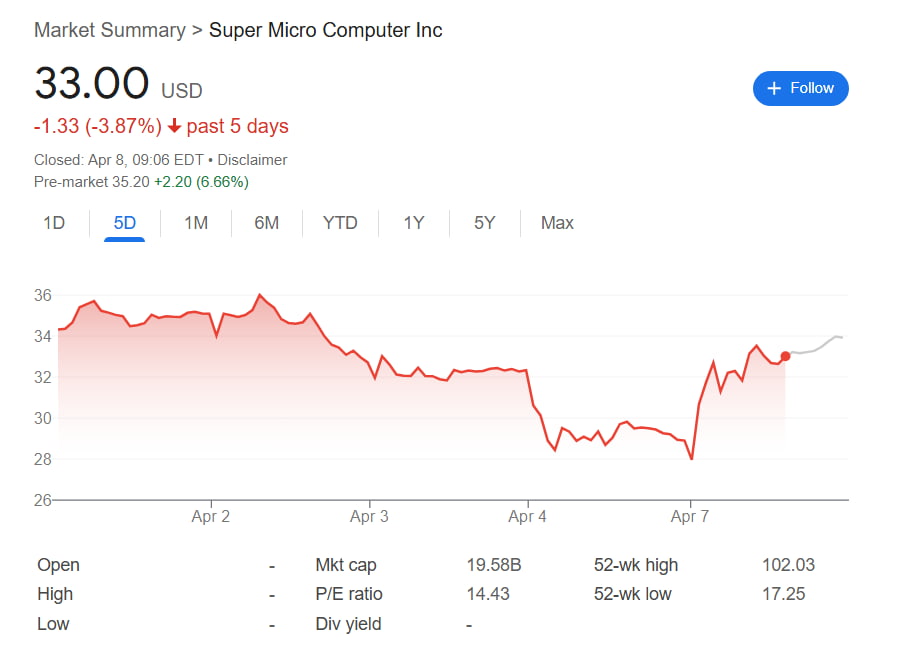Click the red dot marker on the chart line
This screenshot has width=913, height=648.
tap(786, 356)
